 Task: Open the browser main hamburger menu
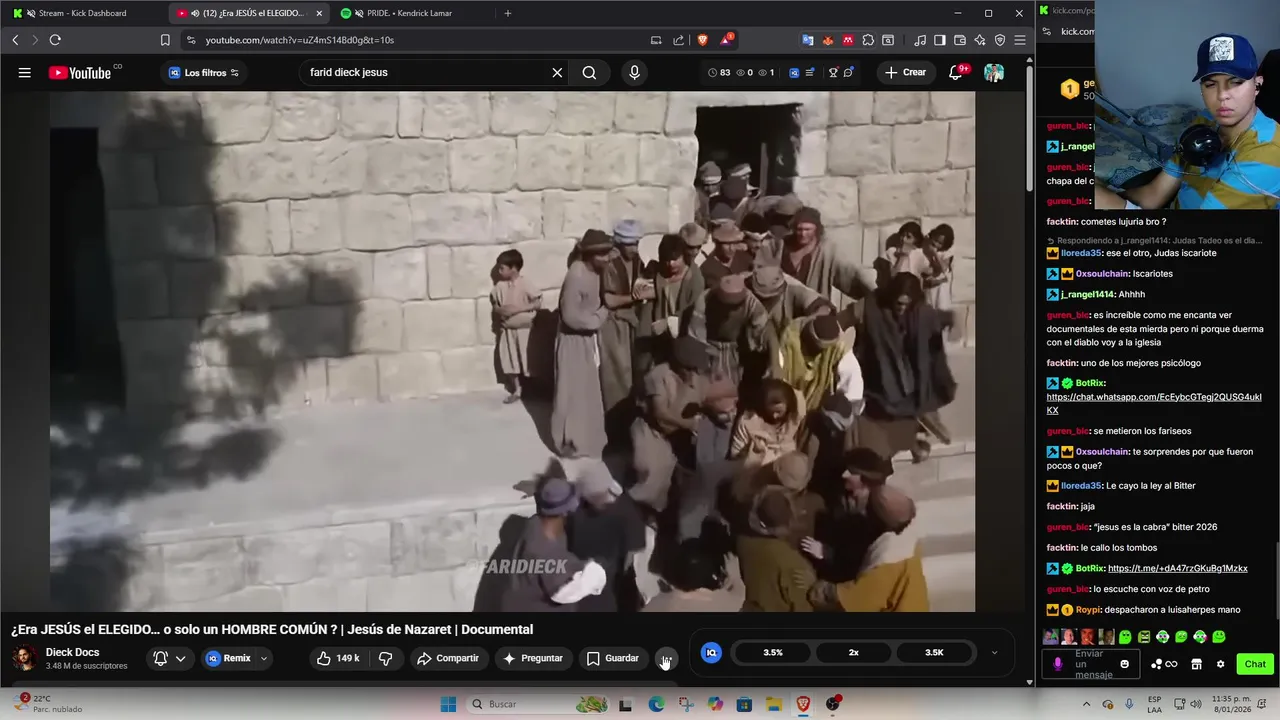coord(1020,40)
